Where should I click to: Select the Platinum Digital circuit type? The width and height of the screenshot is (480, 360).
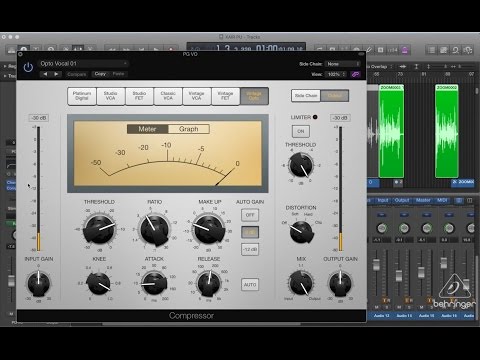pos(82,96)
